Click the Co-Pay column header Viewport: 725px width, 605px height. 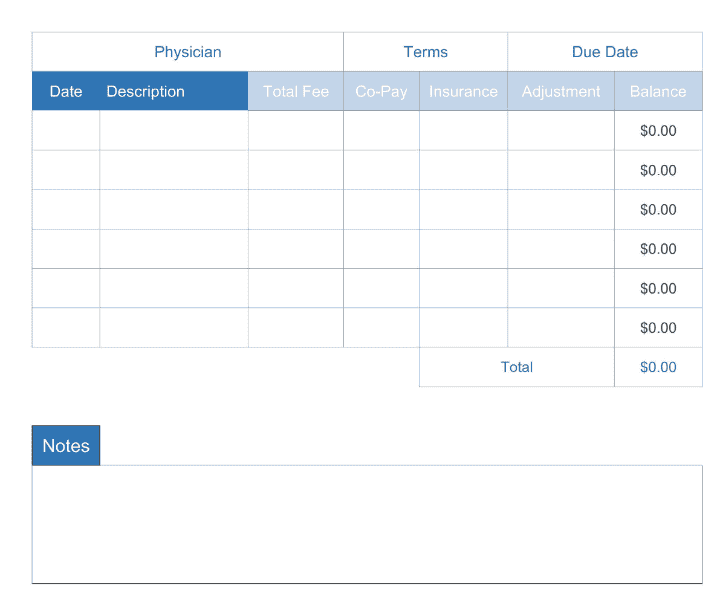381,91
